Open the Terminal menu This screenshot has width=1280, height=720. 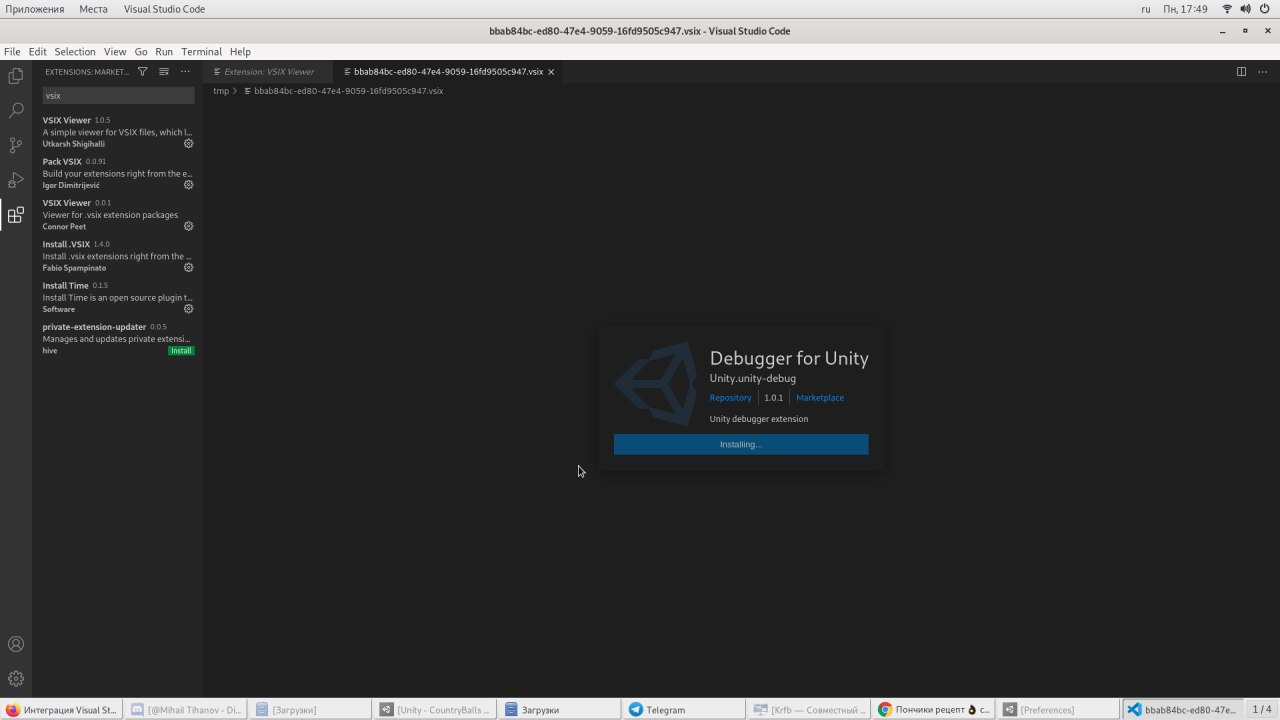coord(201,52)
